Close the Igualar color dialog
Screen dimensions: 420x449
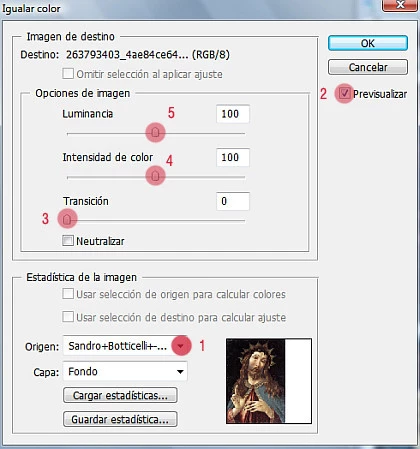[x=400, y=5]
